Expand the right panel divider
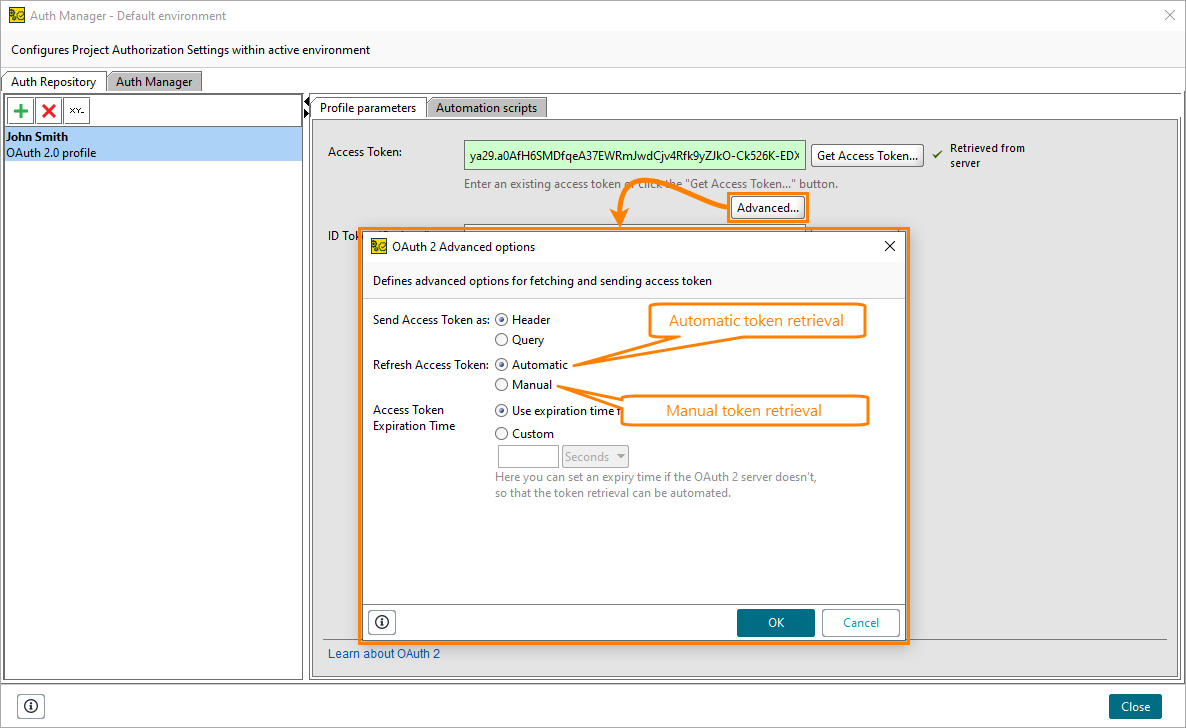The width and height of the screenshot is (1186, 728). 305,113
